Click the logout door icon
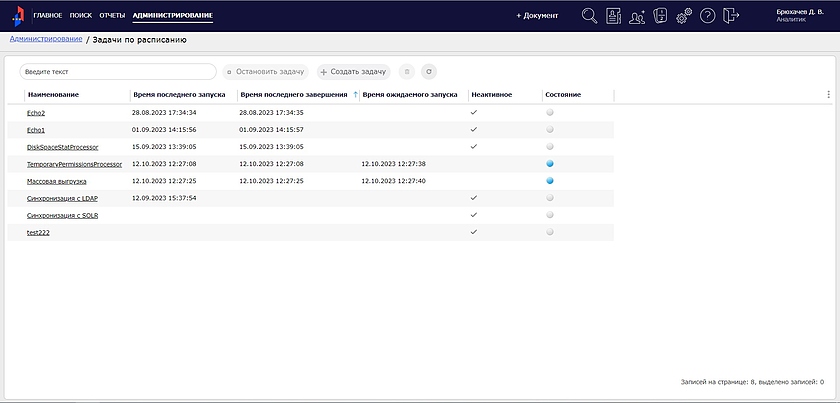Viewport: 840px width, 403px height. [732, 16]
